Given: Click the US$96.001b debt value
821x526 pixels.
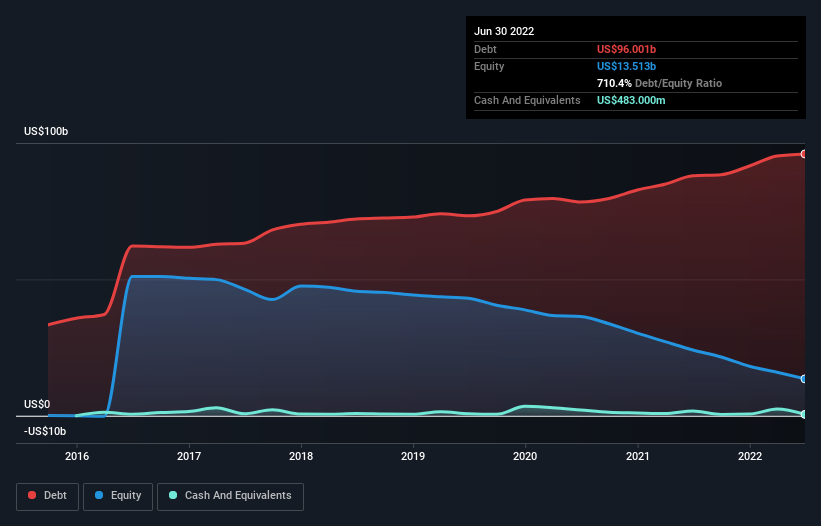Looking at the screenshot, I should pos(626,49).
